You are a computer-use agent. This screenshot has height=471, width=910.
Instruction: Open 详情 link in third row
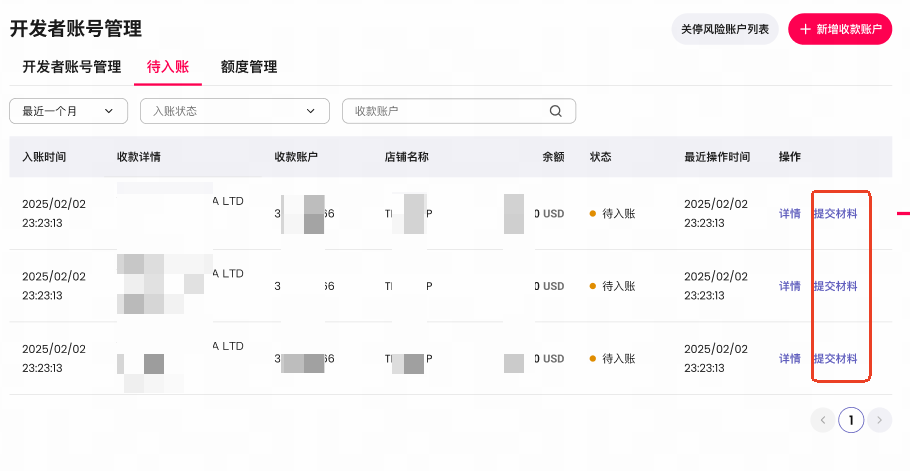tap(789, 358)
